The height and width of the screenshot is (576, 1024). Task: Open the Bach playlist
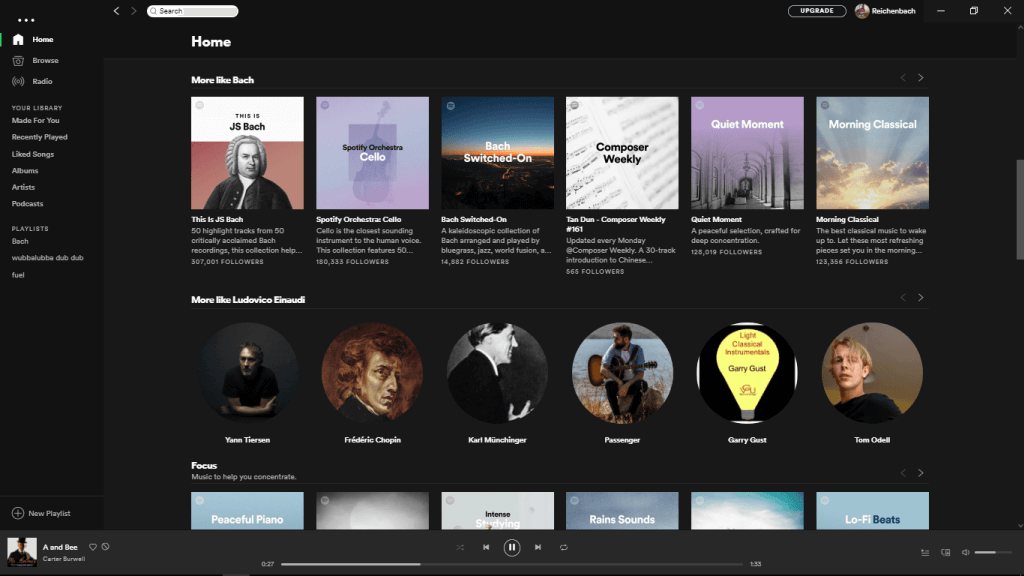(x=20, y=242)
